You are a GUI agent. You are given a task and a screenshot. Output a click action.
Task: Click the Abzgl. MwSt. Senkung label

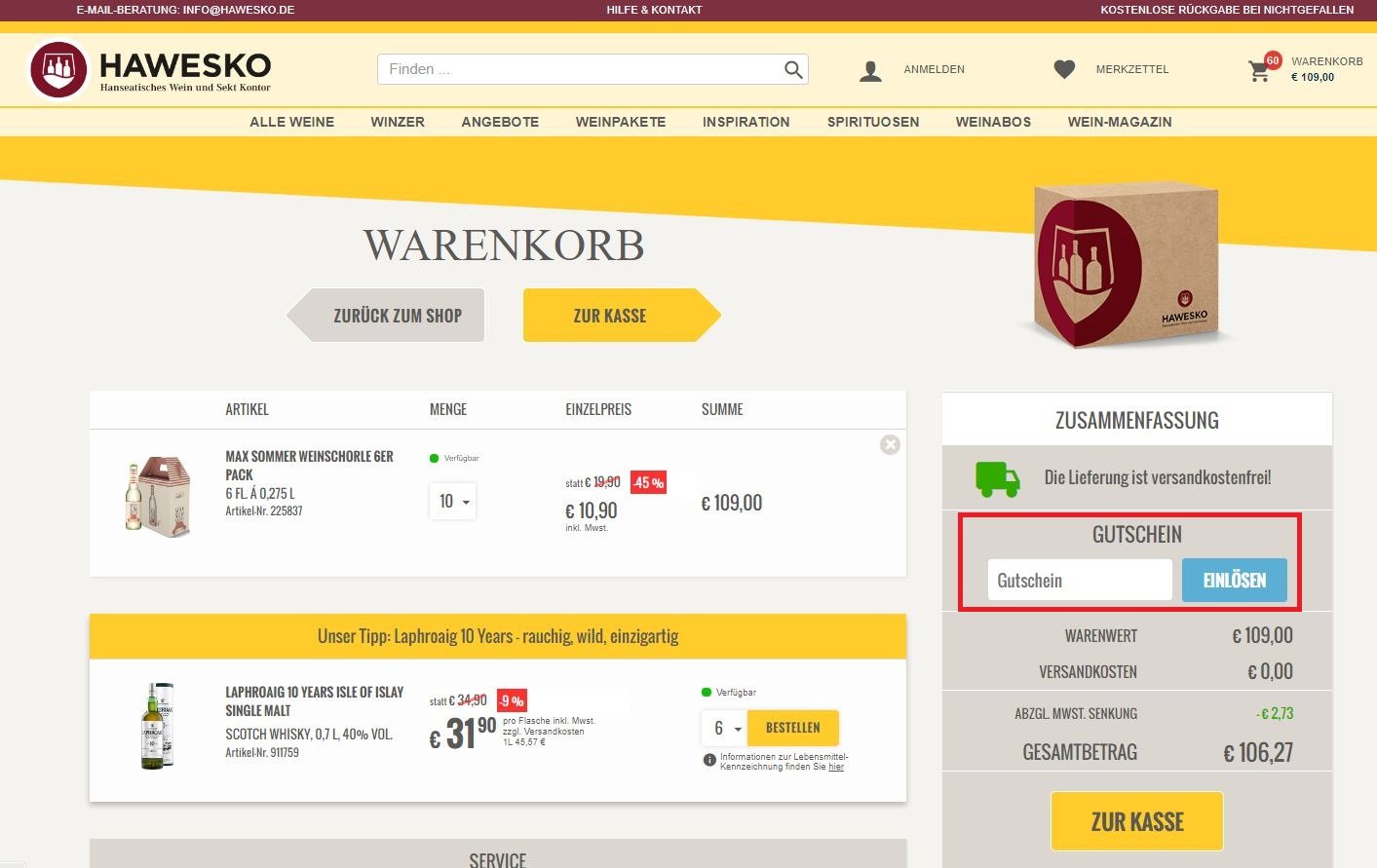click(x=1076, y=714)
